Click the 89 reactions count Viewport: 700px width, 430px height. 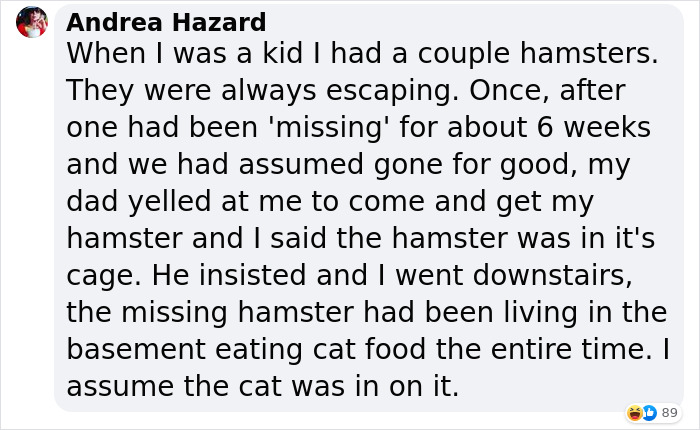point(670,412)
